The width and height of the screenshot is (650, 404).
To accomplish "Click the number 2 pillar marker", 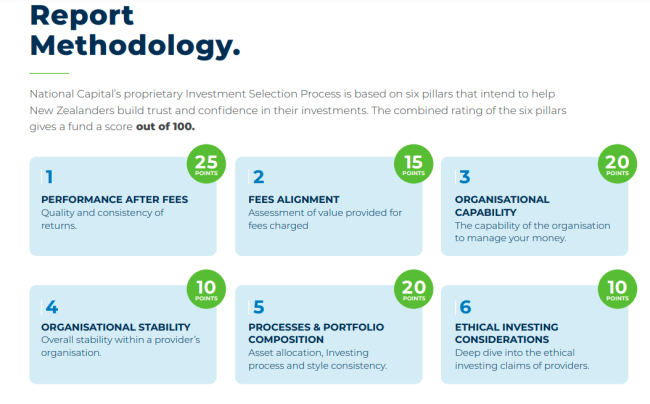I will [x=258, y=177].
